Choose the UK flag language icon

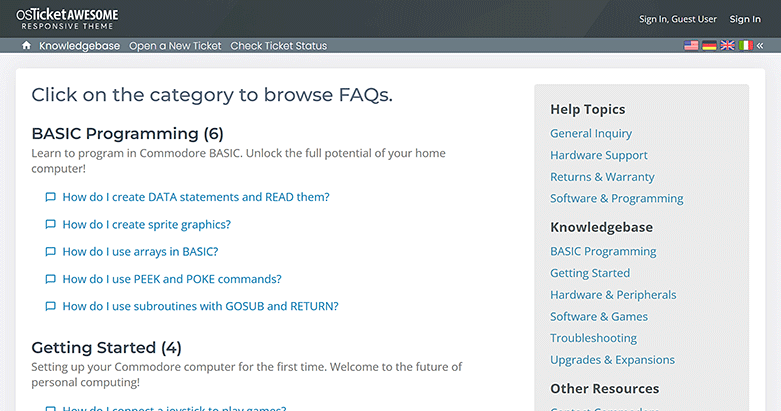(x=727, y=46)
